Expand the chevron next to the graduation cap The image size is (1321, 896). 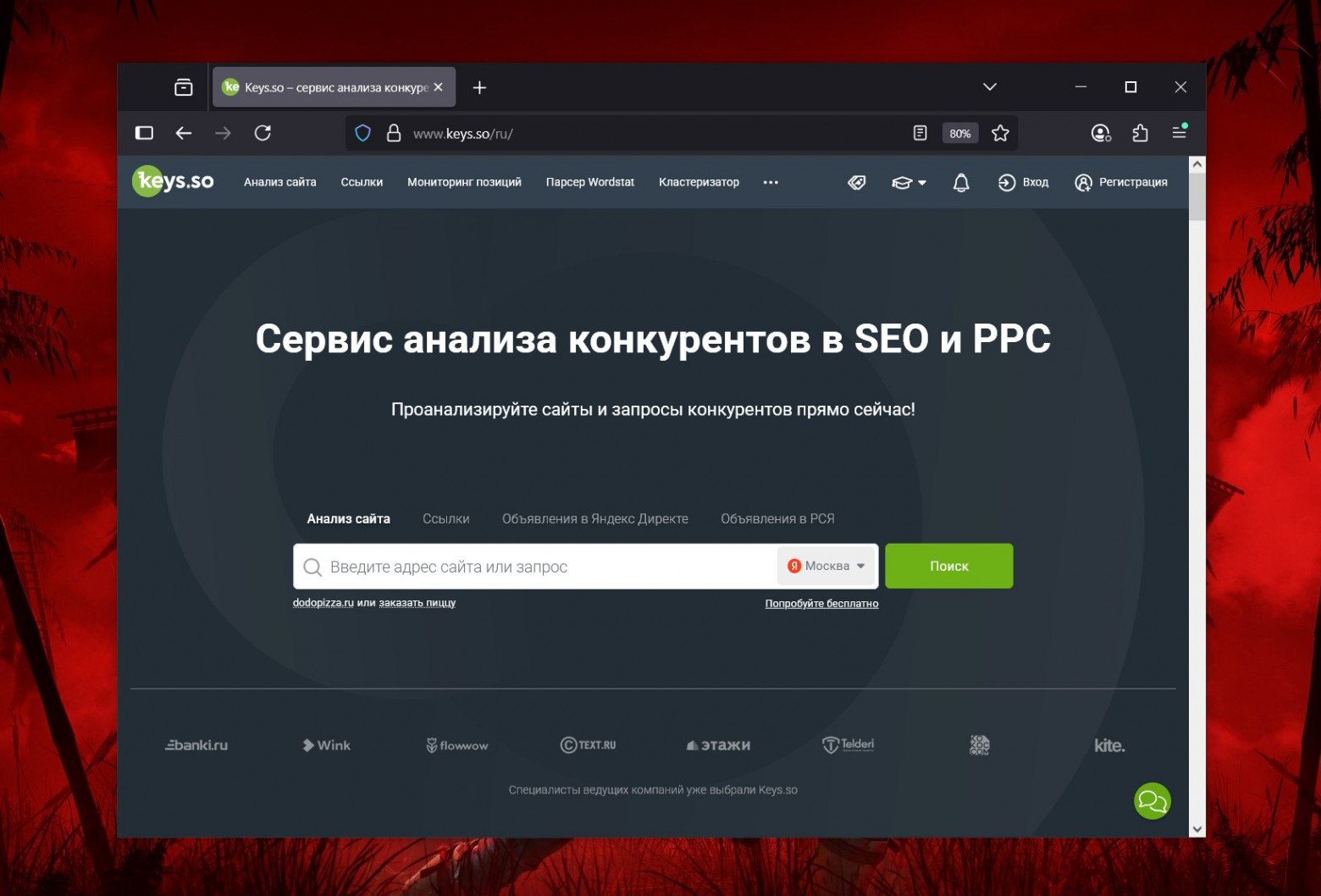click(x=922, y=182)
